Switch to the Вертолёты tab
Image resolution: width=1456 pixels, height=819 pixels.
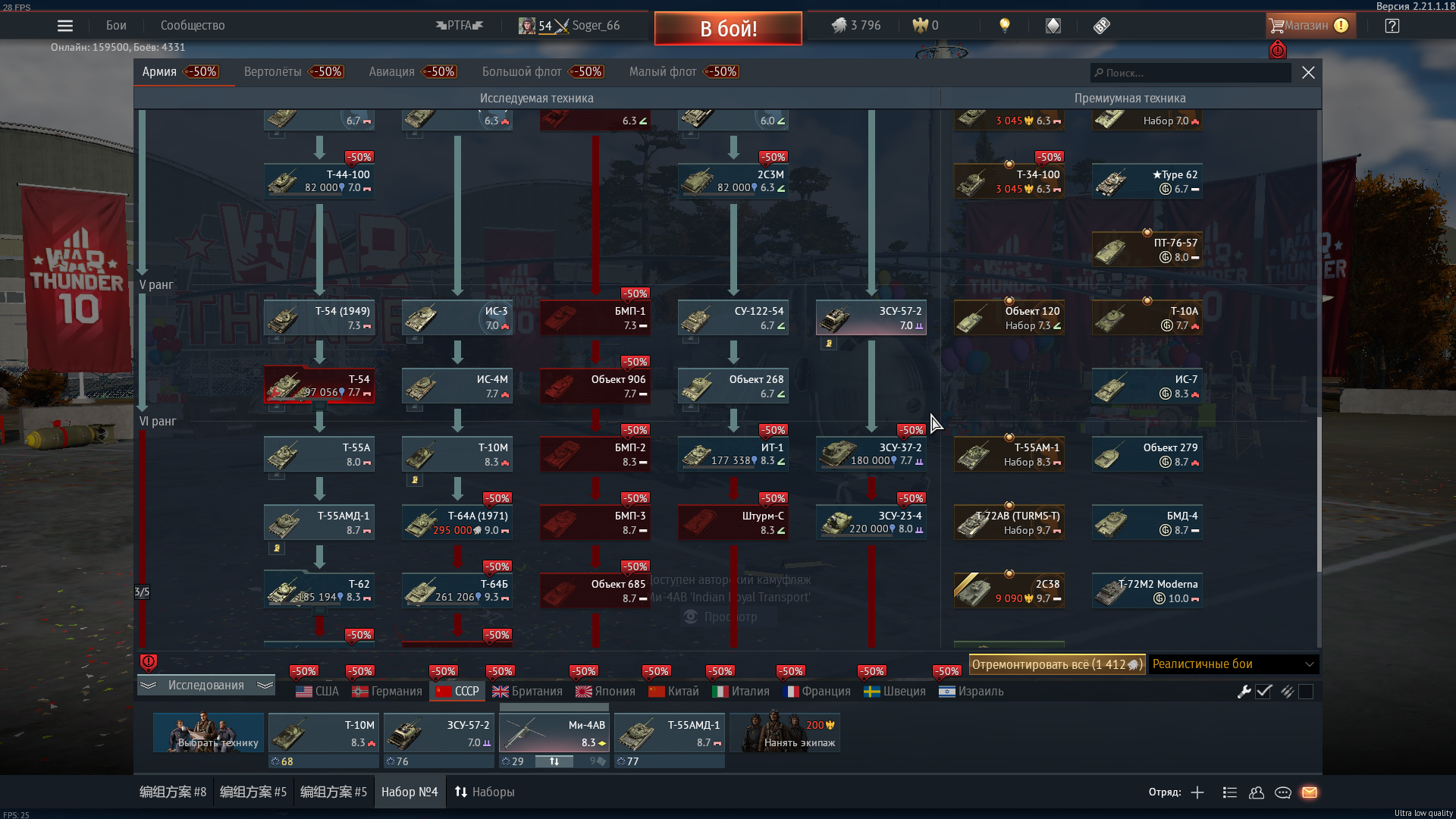pyautogui.click(x=273, y=72)
